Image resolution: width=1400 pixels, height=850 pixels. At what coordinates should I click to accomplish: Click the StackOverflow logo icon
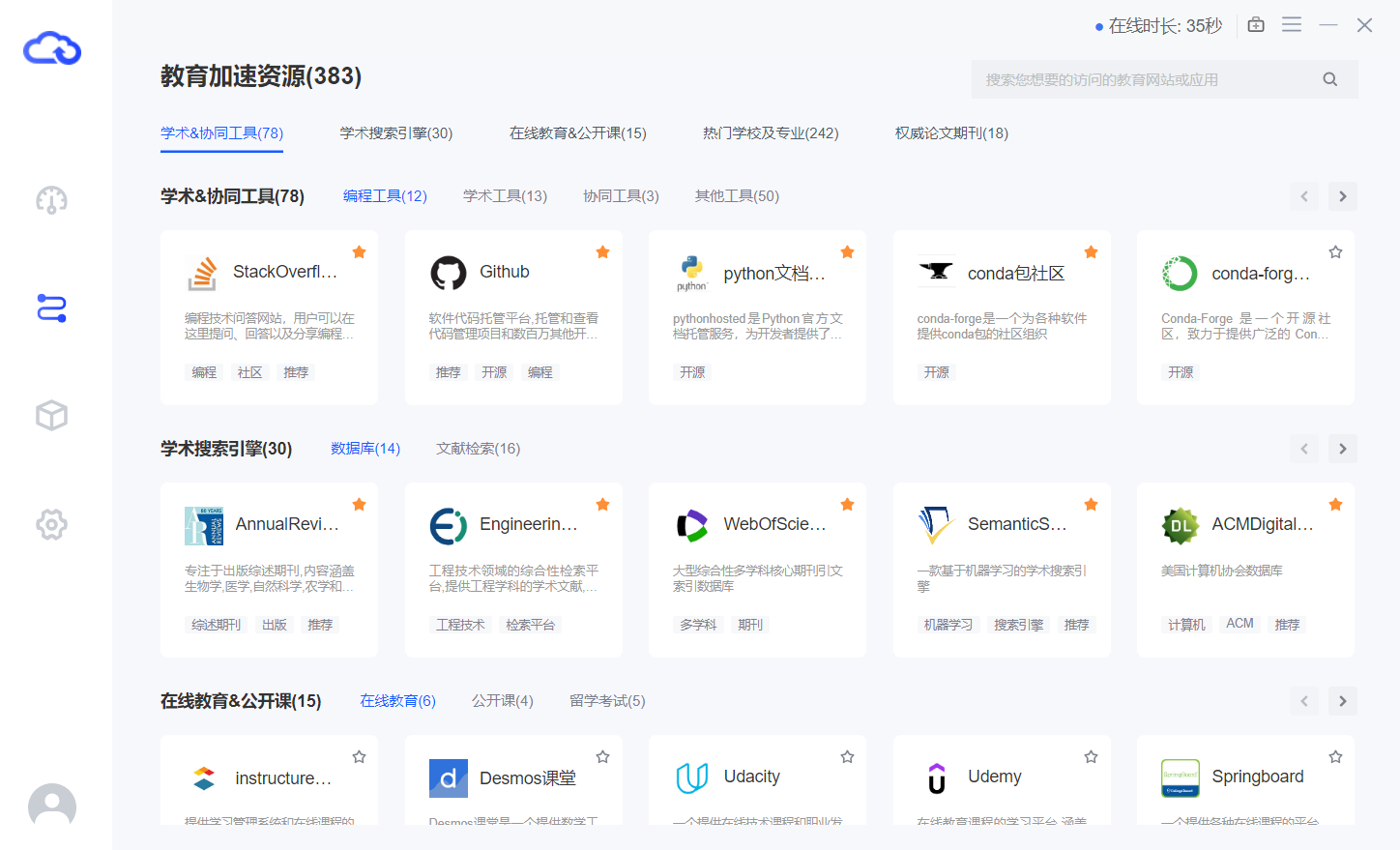click(202, 274)
